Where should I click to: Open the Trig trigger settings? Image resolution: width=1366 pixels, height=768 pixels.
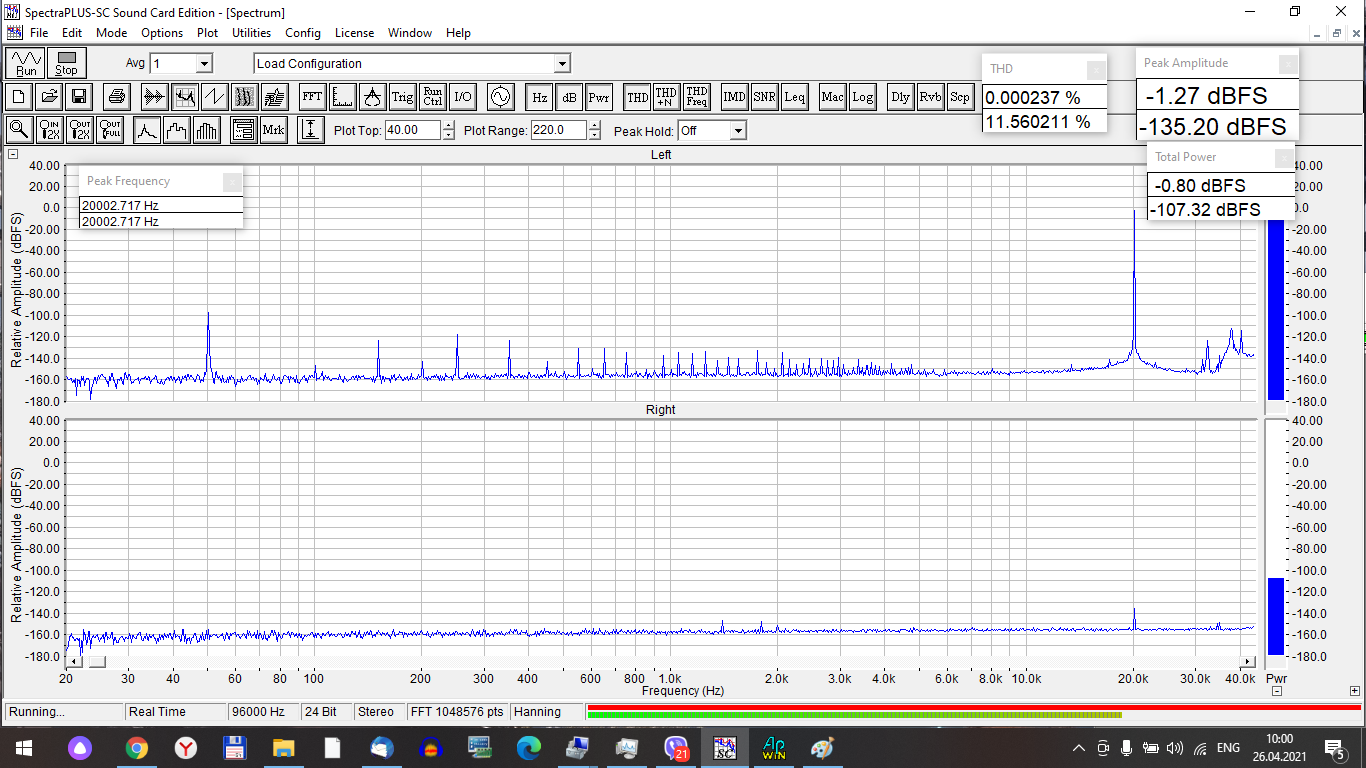click(402, 97)
